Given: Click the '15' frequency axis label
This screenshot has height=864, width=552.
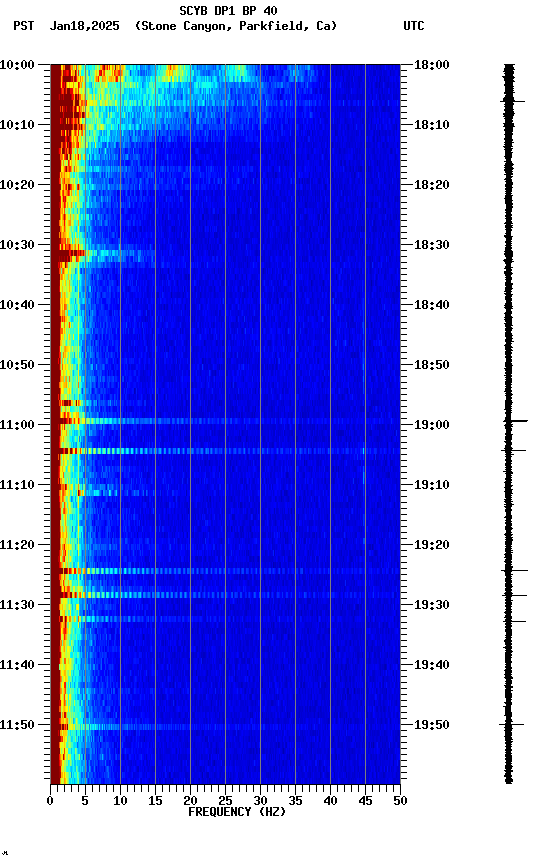Looking at the screenshot, I should pos(155,801).
